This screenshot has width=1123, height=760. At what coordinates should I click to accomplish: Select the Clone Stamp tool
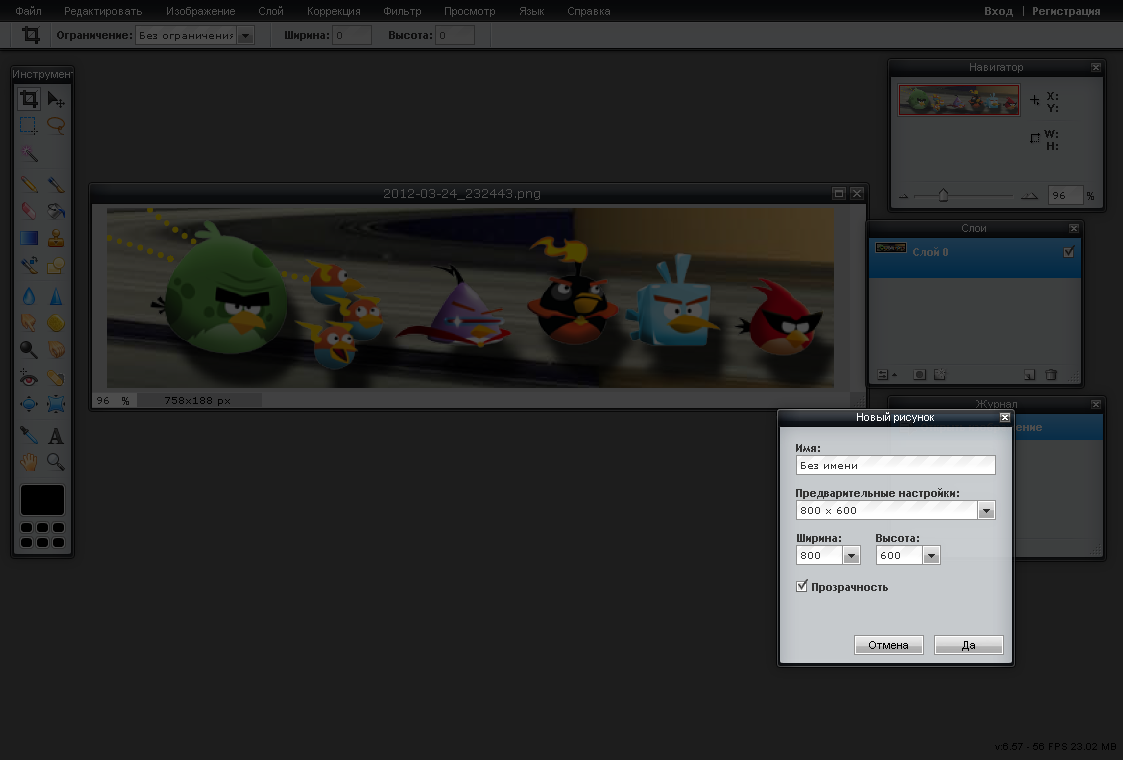pos(56,238)
